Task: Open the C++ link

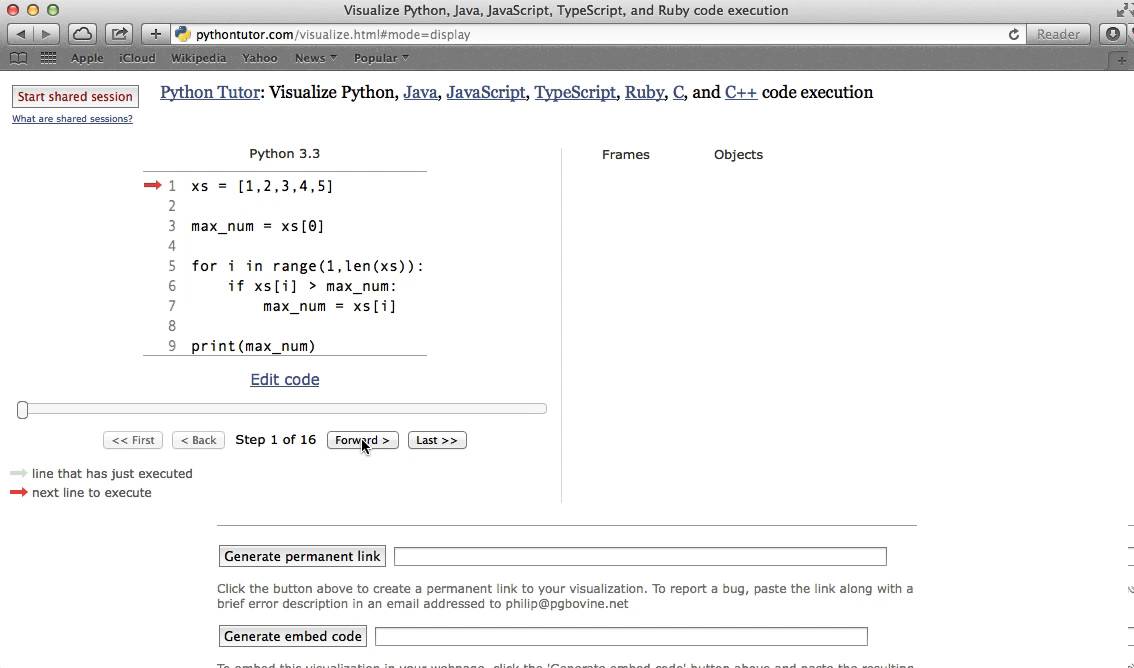Action: click(741, 93)
